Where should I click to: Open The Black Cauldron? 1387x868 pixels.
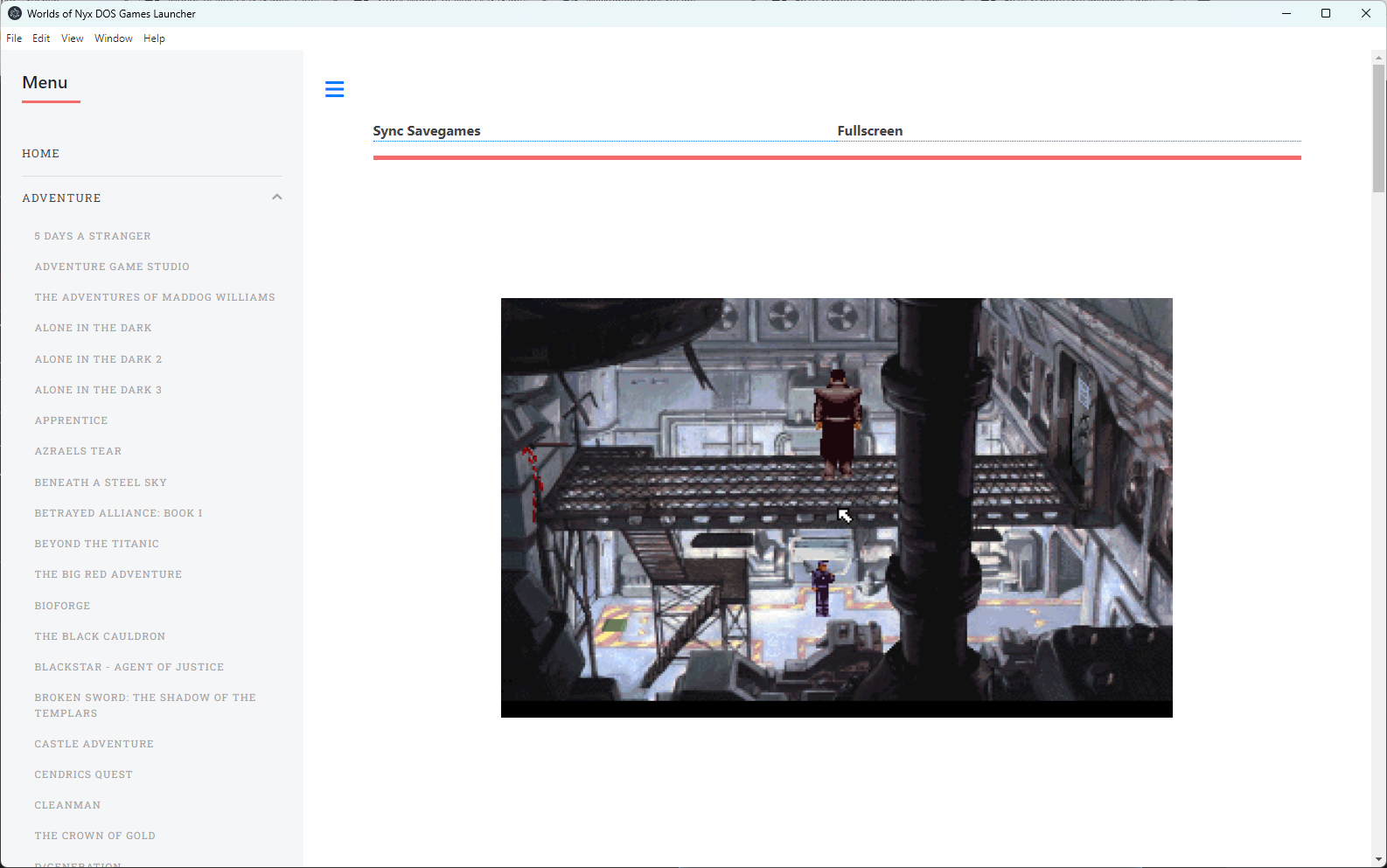[100, 636]
